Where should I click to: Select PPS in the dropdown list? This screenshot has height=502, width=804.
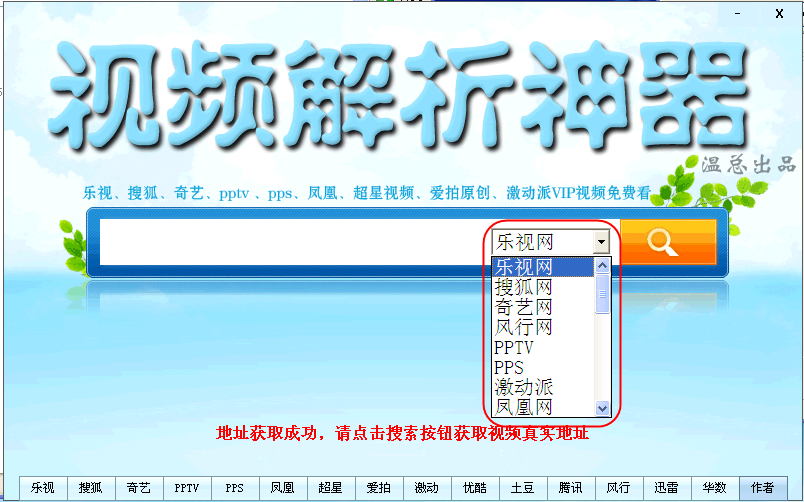pyautogui.click(x=543, y=367)
